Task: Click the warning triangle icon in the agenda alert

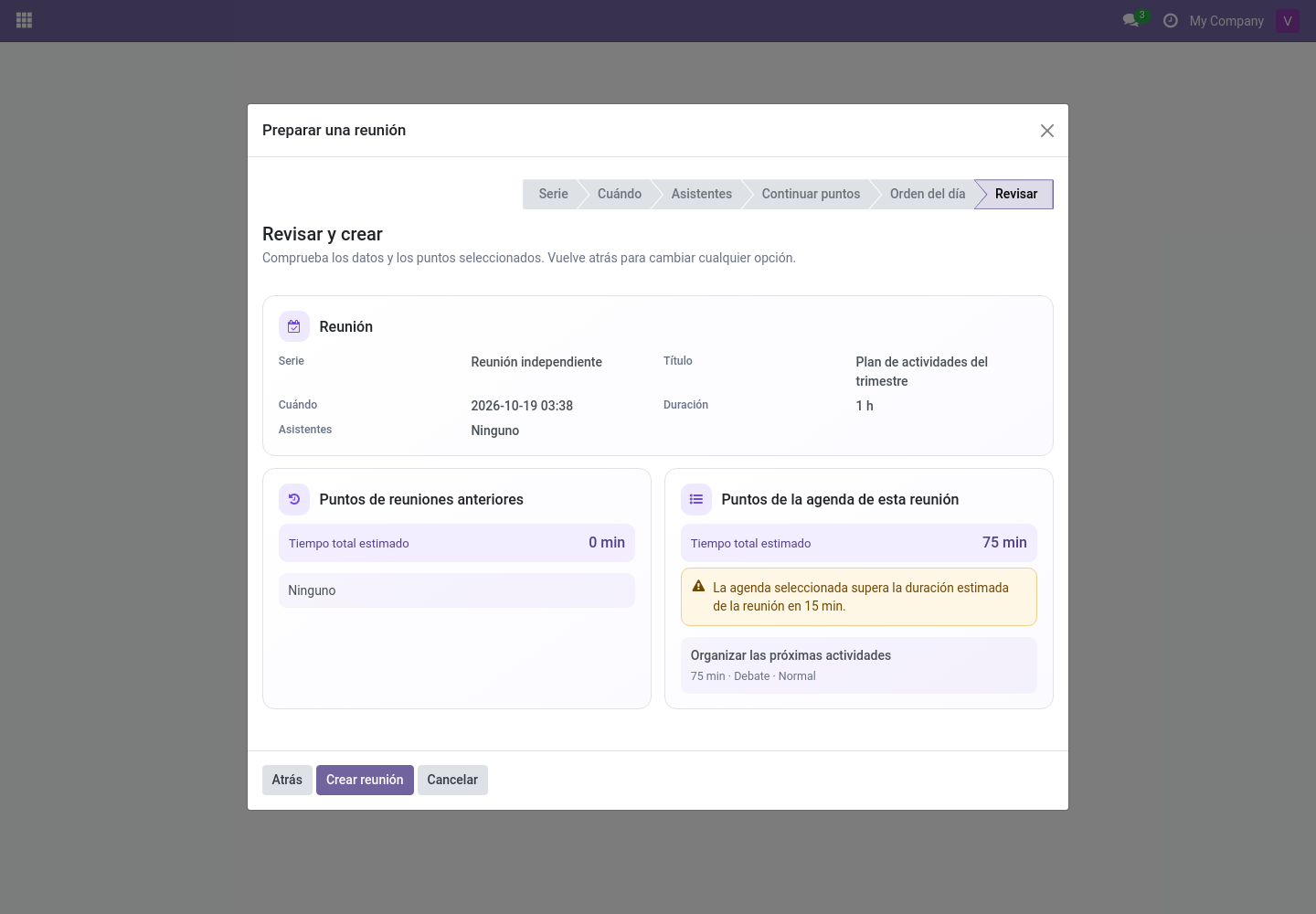Action: coord(698,587)
